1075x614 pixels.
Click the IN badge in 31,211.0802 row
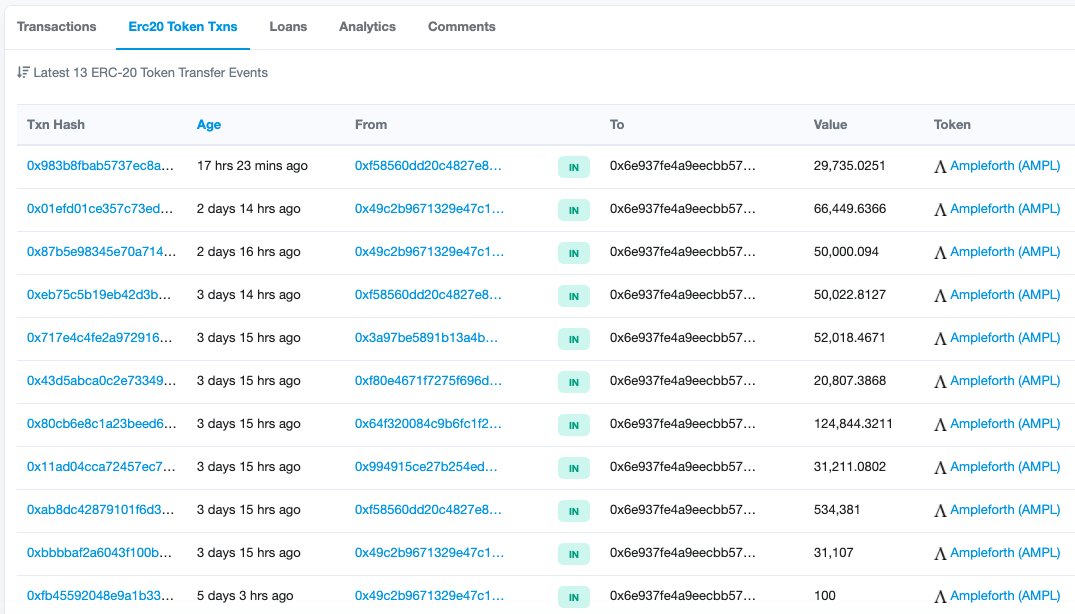[574, 468]
